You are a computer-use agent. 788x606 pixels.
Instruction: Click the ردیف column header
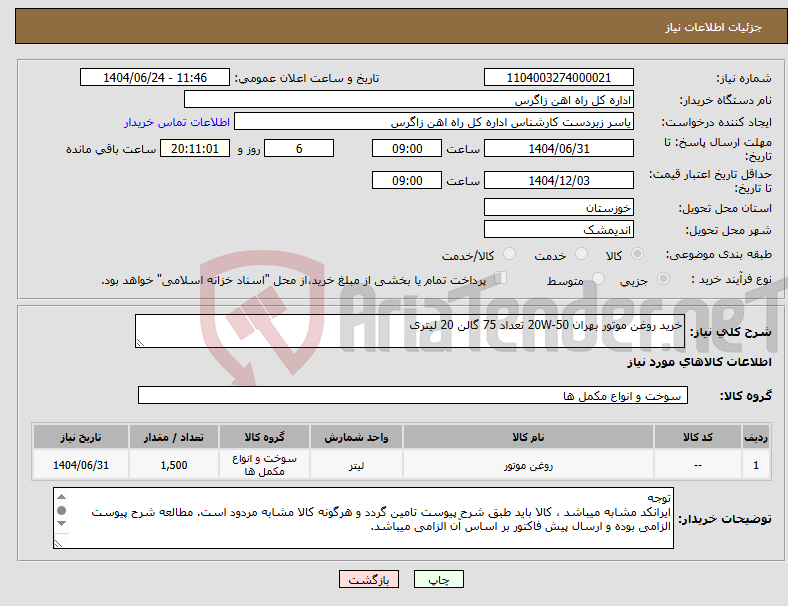tap(756, 437)
